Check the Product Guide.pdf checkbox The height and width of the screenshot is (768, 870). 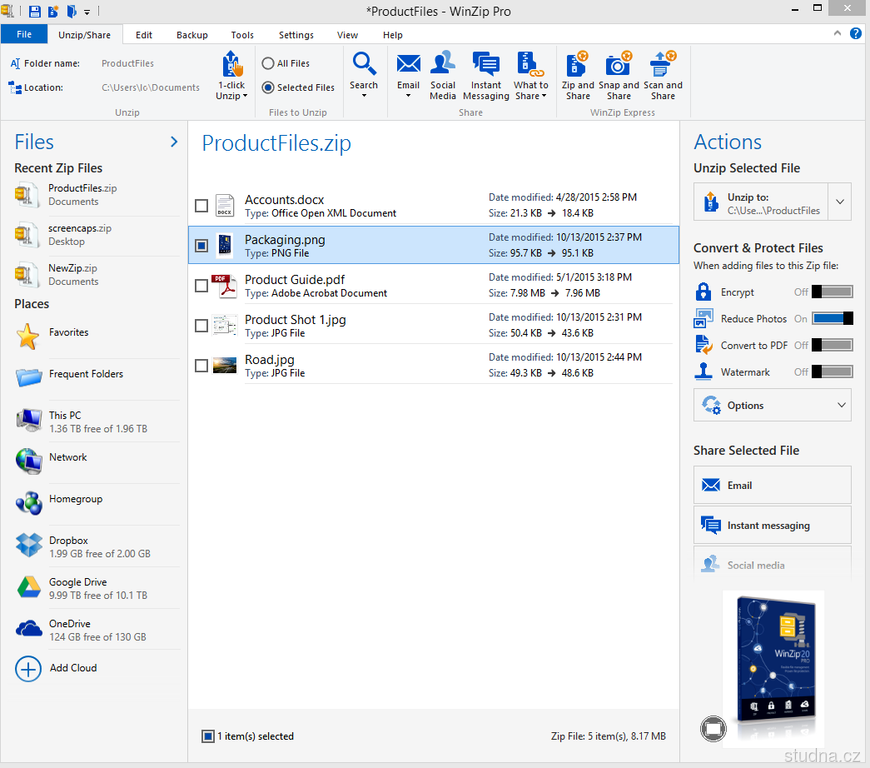point(201,286)
